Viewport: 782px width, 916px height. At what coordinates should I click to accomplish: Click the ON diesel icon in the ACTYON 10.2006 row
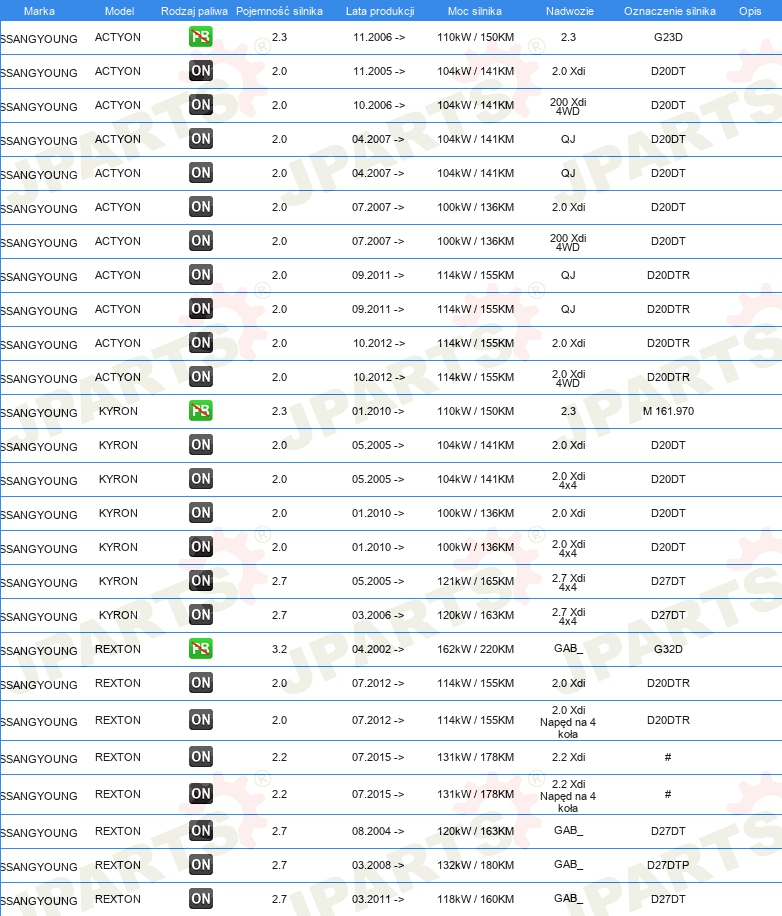point(200,105)
